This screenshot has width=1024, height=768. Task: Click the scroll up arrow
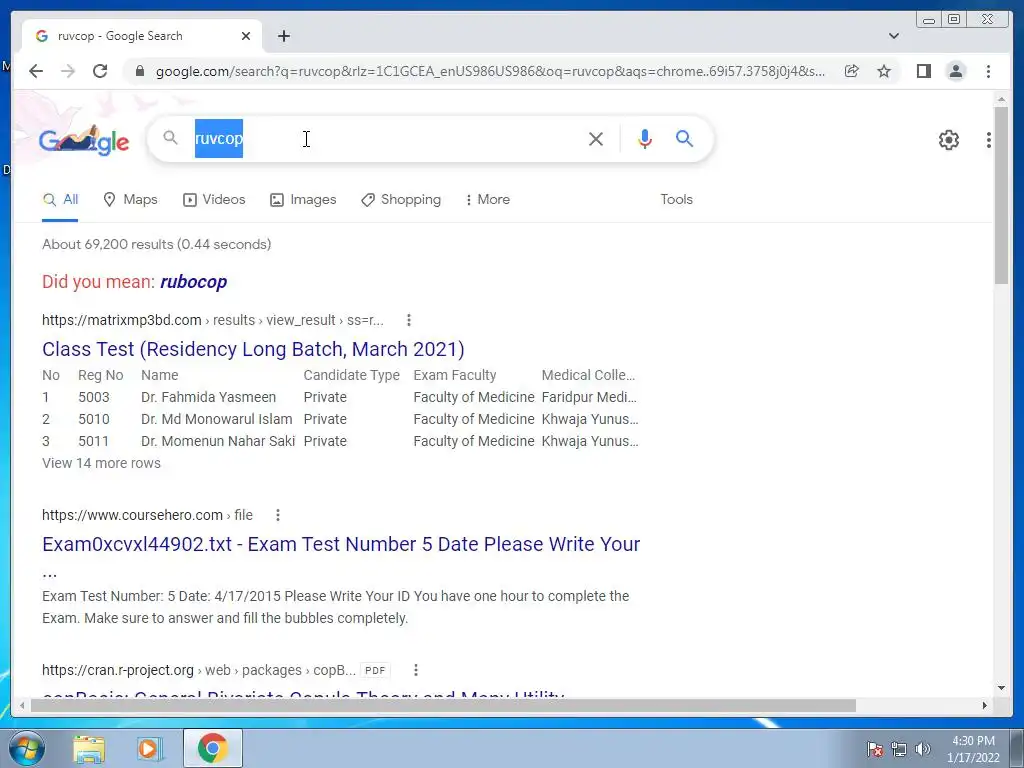click(x=1002, y=99)
